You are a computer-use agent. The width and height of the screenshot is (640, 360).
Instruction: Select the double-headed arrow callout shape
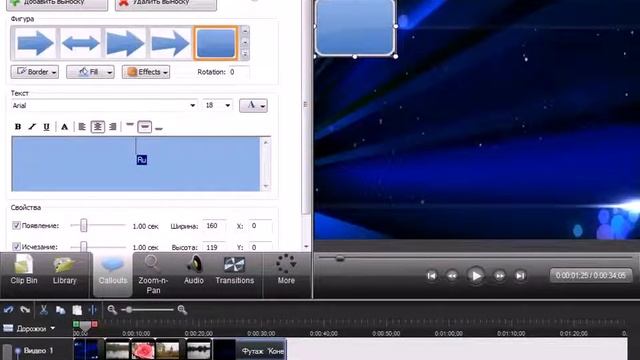click(80, 43)
